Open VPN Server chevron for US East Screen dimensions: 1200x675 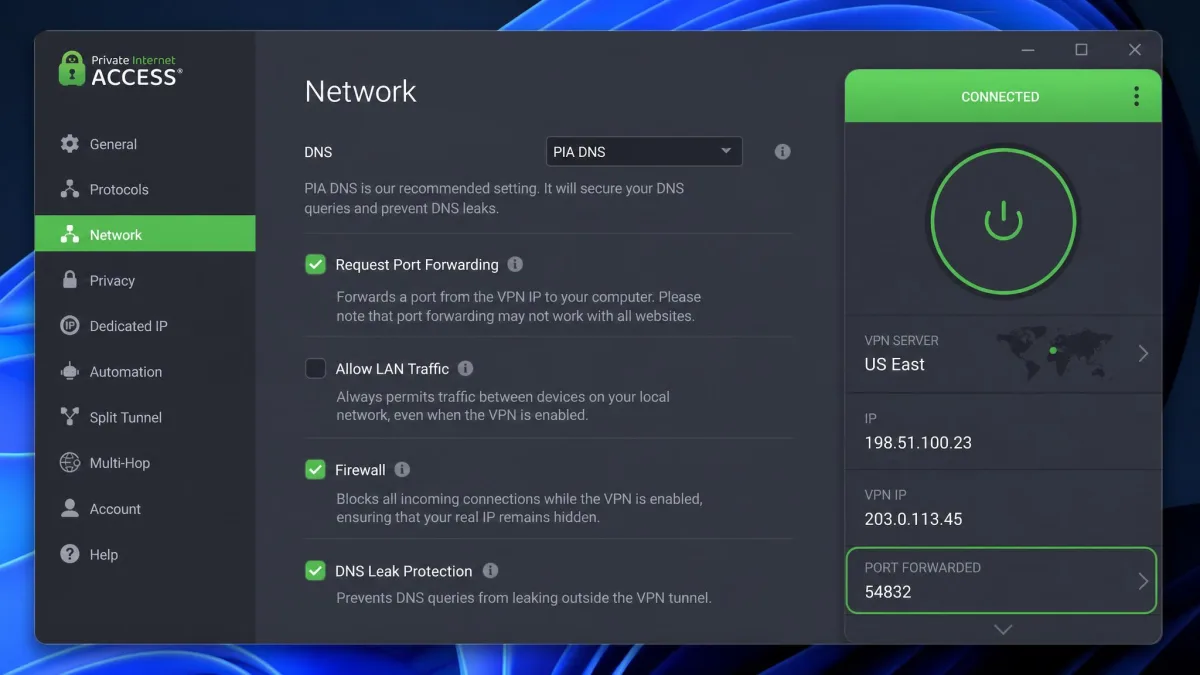click(1143, 353)
